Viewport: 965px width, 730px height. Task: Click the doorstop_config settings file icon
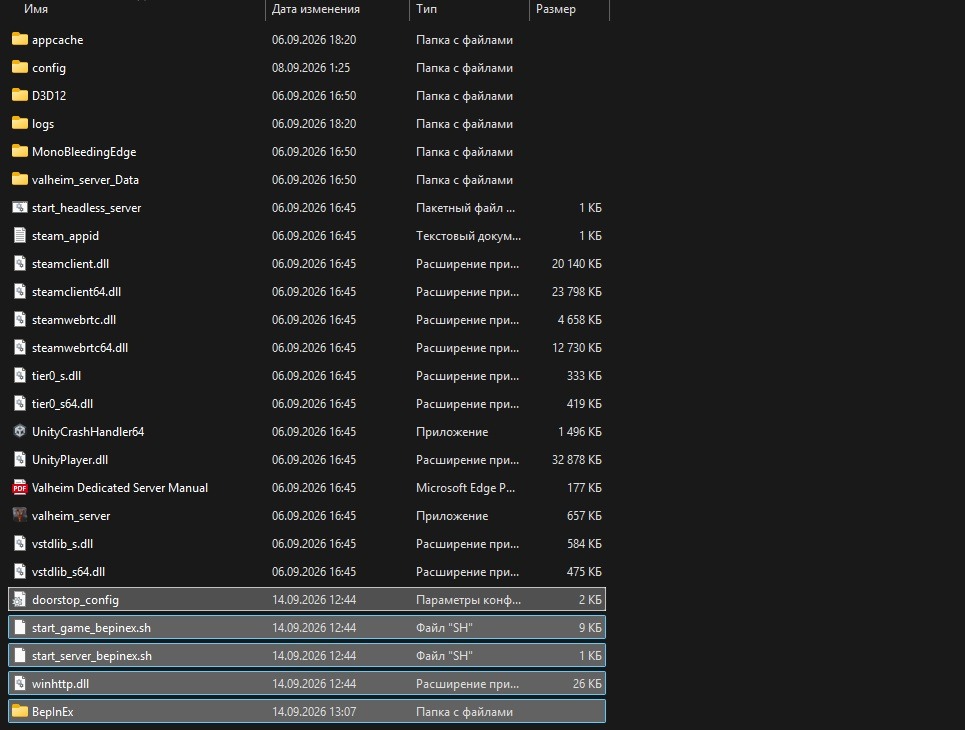pos(20,600)
